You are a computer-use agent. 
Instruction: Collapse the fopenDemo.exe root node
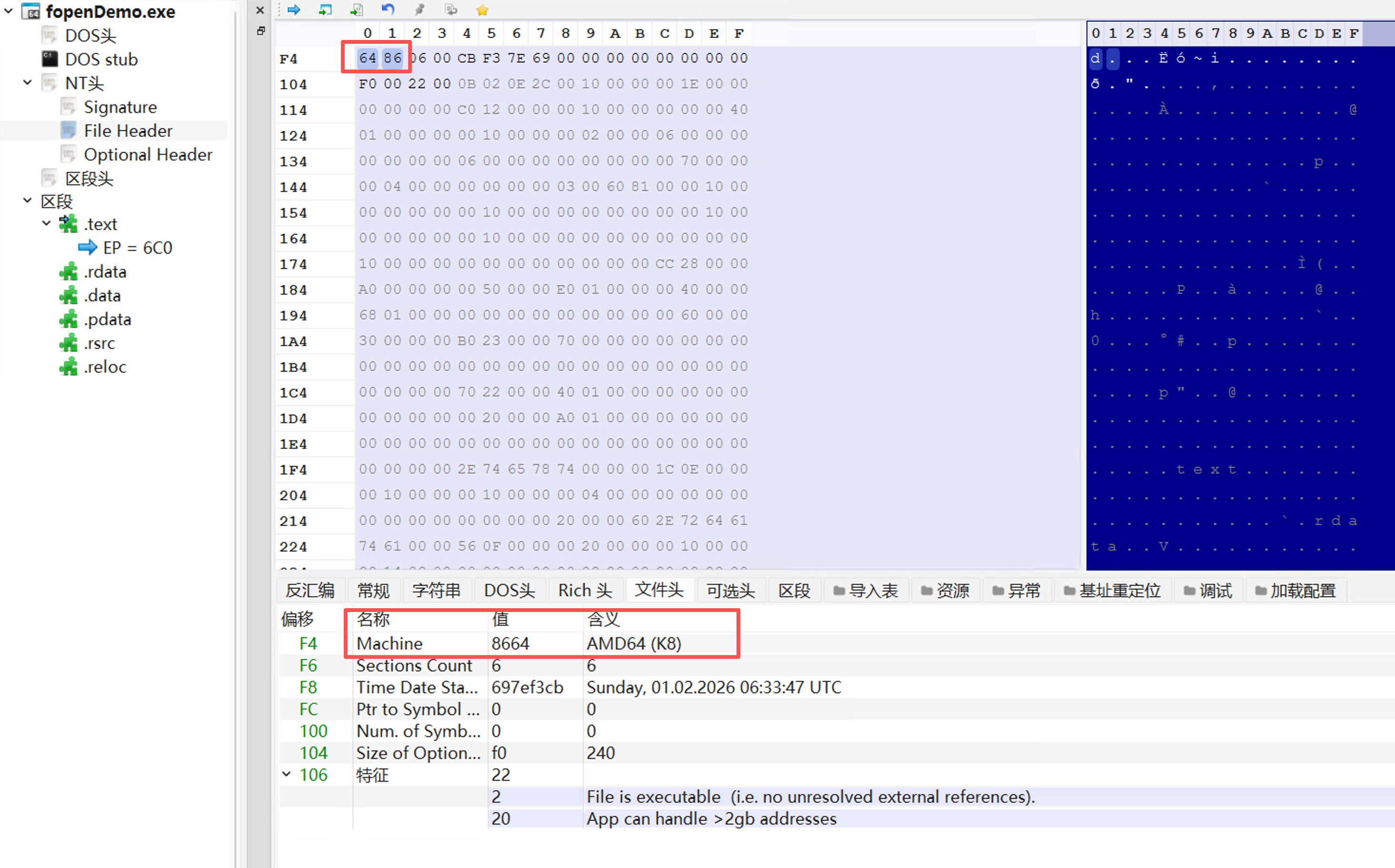[9, 11]
